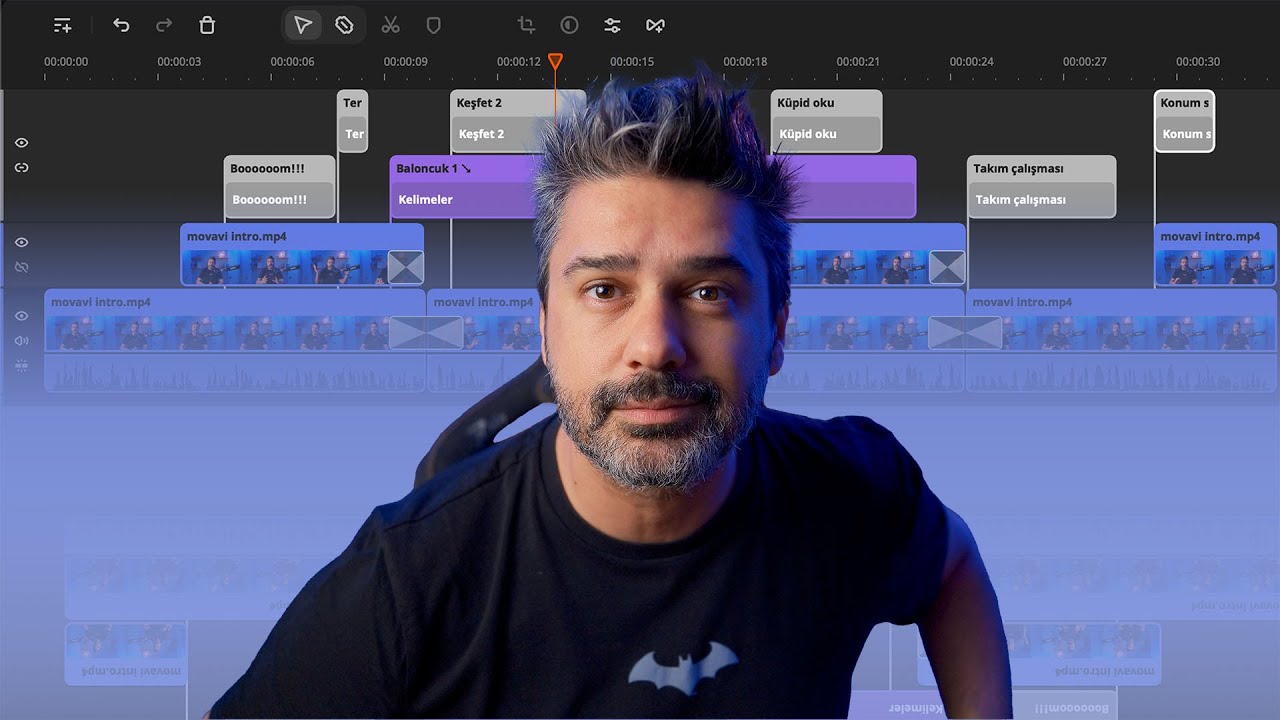Click the add transition icon
The image size is (1280, 720).
point(655,25)
